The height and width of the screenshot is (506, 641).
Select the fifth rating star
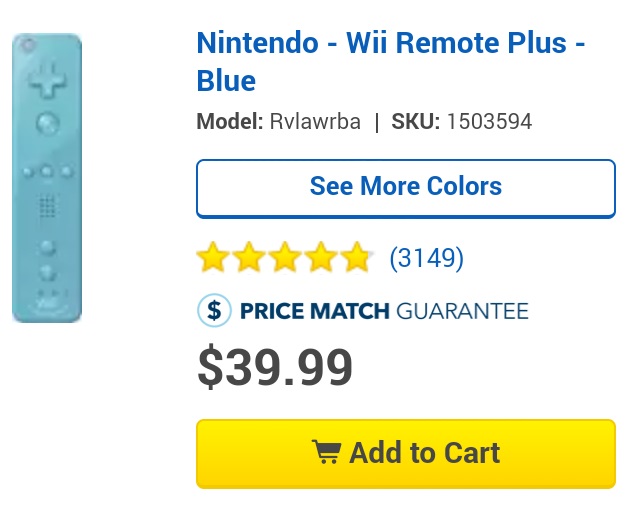point(356,259)
